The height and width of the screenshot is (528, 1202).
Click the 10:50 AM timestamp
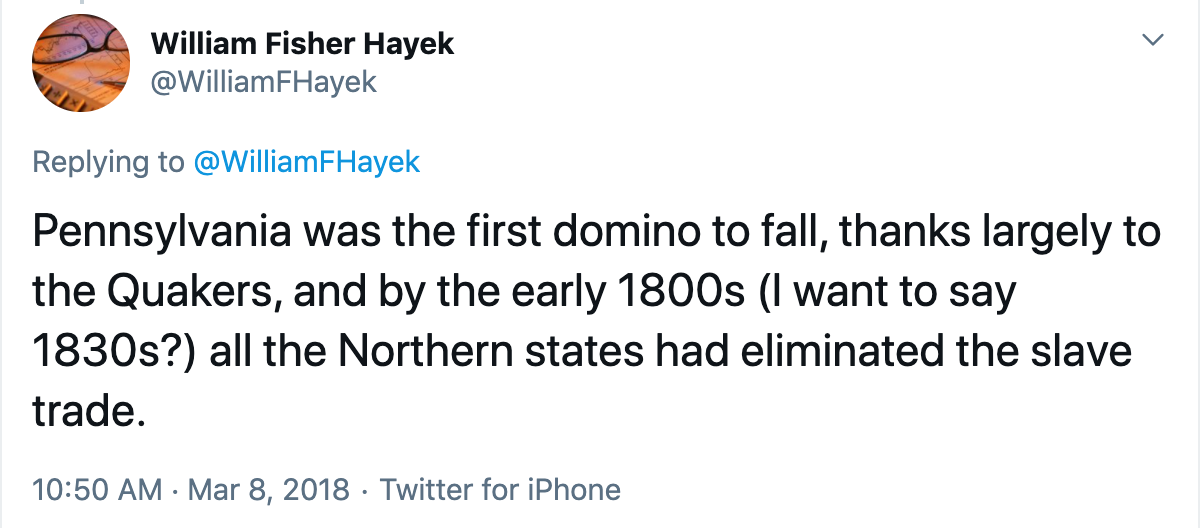(97, 490)
